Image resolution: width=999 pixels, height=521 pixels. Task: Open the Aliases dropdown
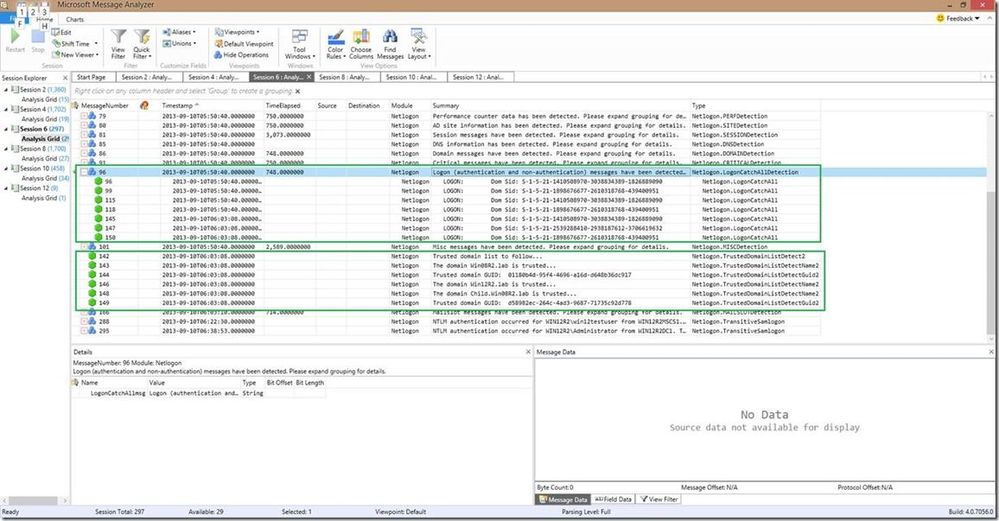[179, 32]
